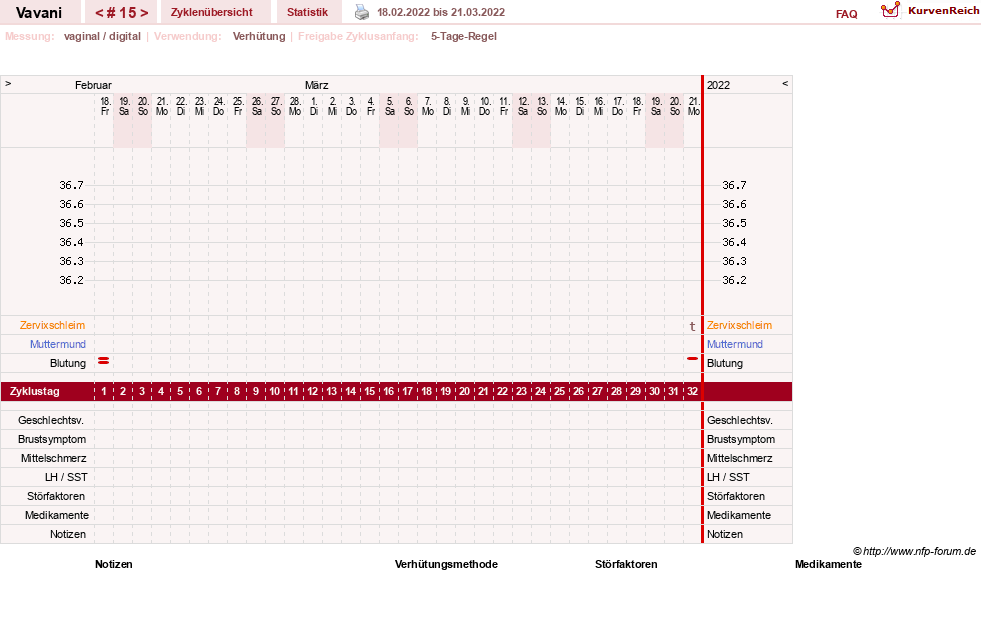This screenshot has height=623, width=981.
Task: Click date header '14. Mo'
Action: click(x=561, y=106)
